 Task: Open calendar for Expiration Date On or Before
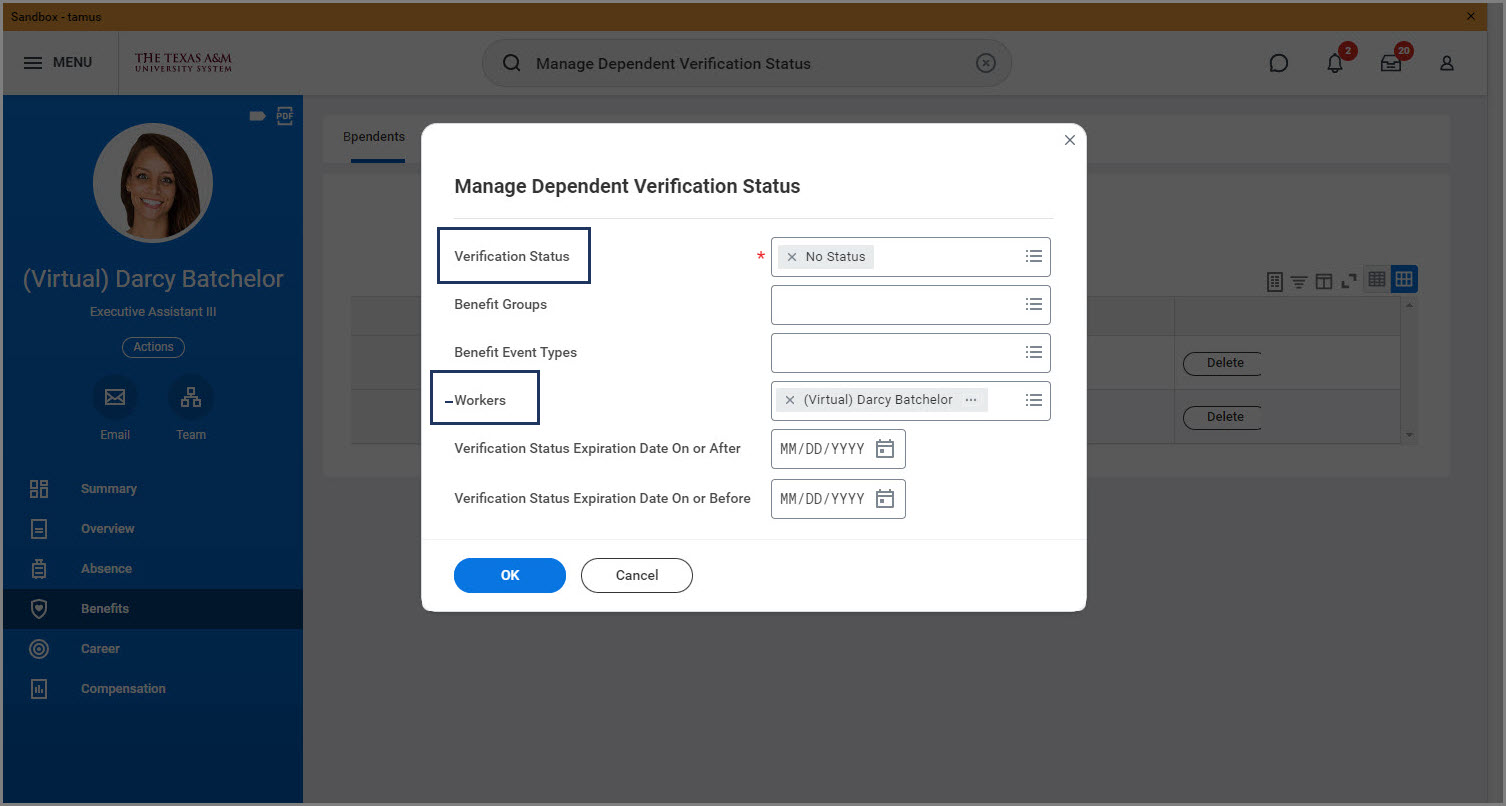coord(885,499)
